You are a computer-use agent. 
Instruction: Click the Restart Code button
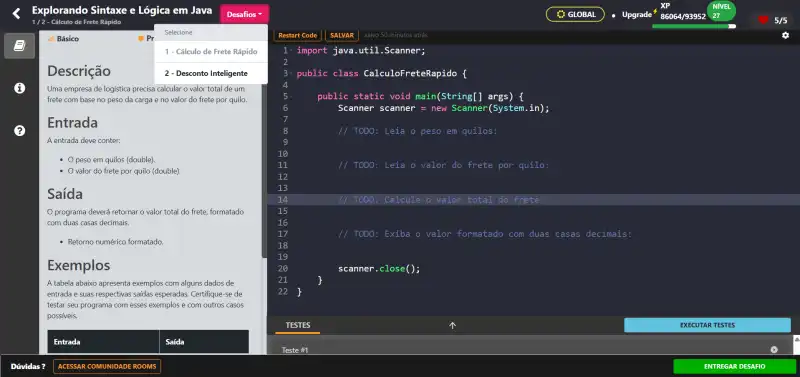coord(297,35)
